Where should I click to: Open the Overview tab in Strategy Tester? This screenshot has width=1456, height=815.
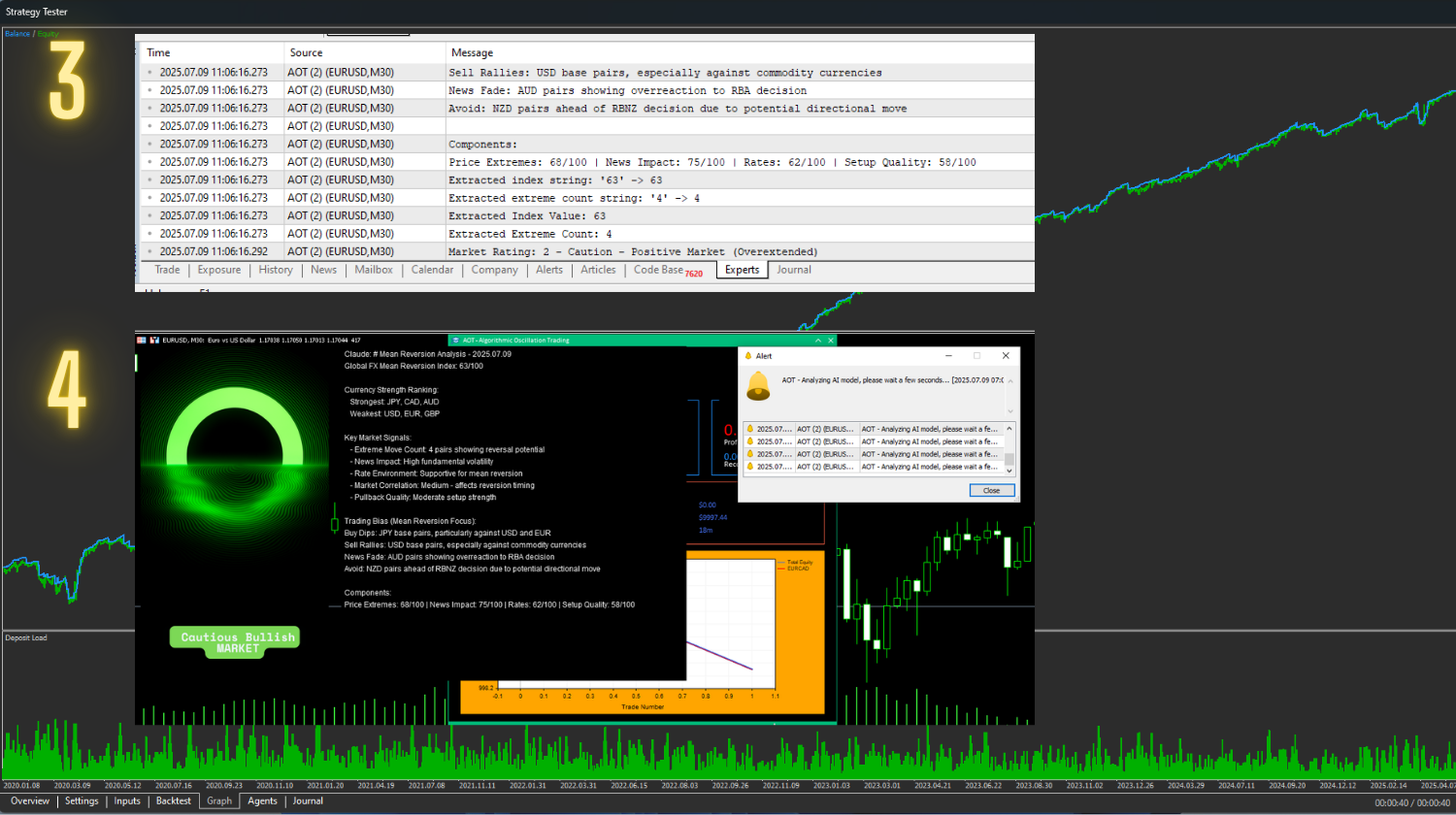[x=30, y=801]
